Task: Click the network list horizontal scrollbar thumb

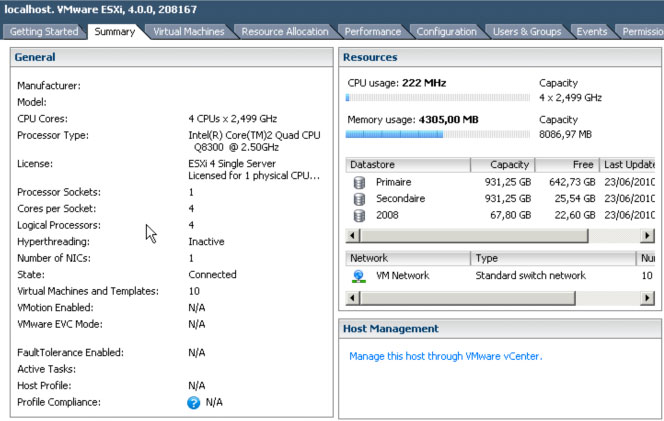Action: (468, 298)
